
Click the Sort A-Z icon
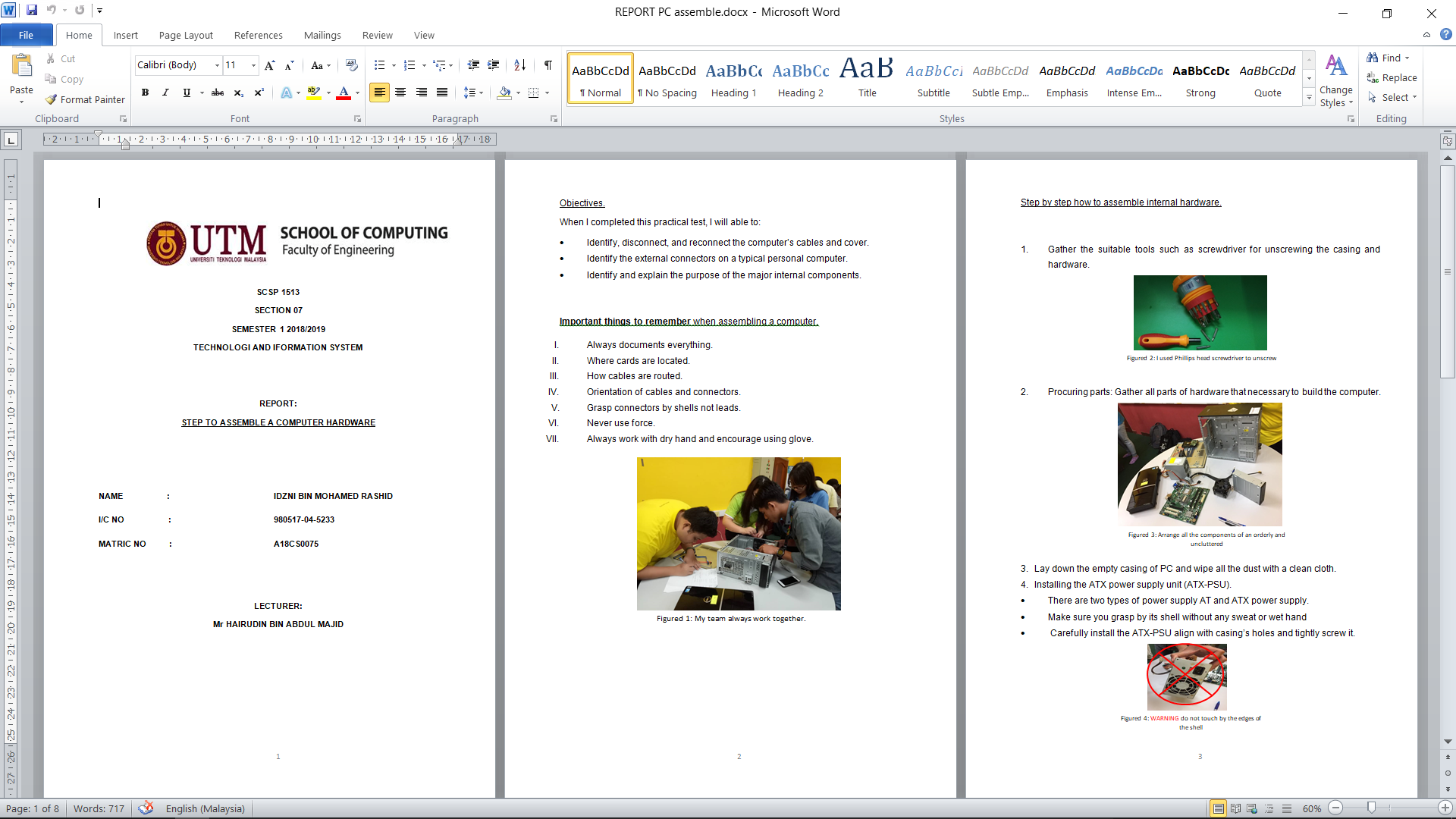click(x=519, y=65)
